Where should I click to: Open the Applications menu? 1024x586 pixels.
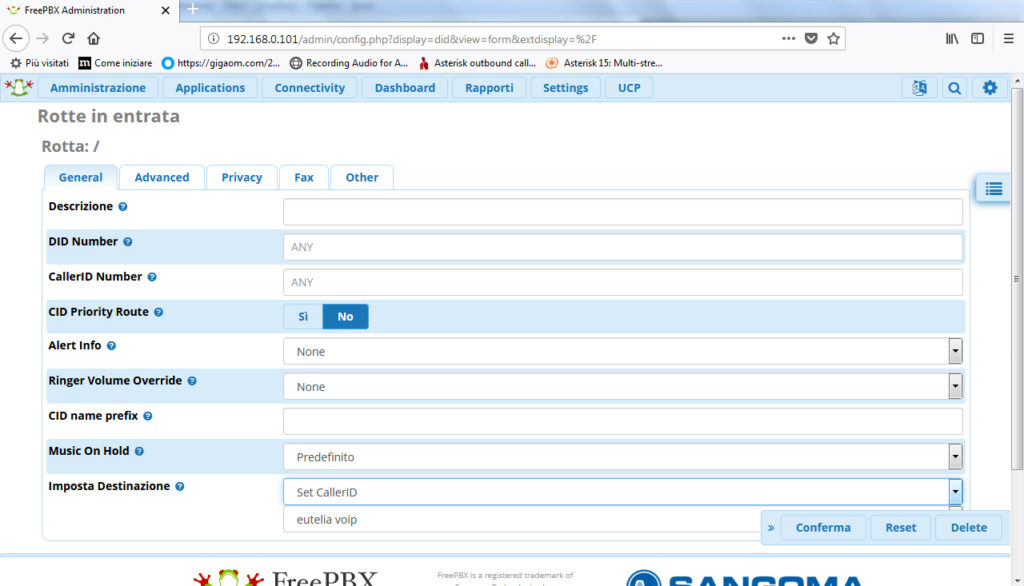[x=210, y=88]
